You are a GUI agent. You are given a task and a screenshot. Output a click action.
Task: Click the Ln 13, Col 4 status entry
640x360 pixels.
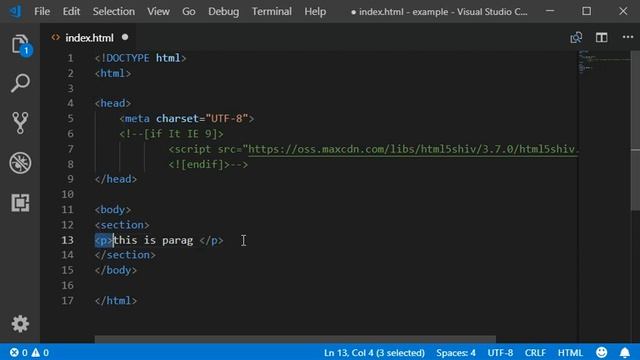coord(374,352)
